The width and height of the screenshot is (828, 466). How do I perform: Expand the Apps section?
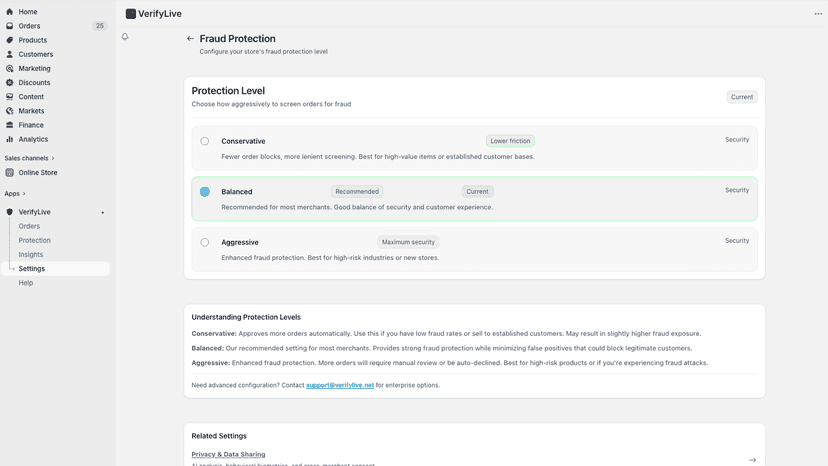point(15,194)
